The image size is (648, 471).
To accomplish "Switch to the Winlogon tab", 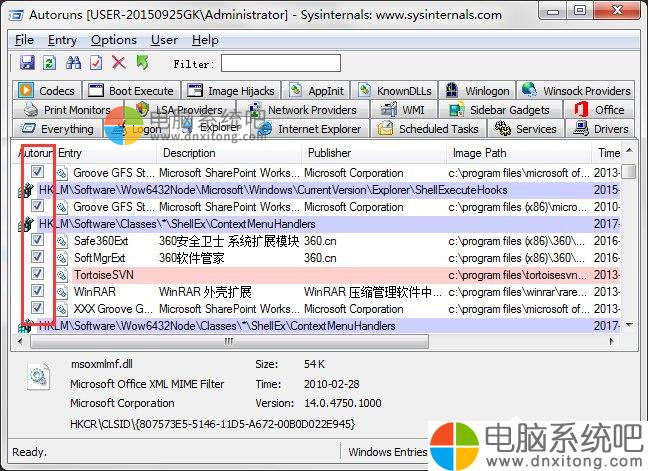I will (x=477, y=90).
